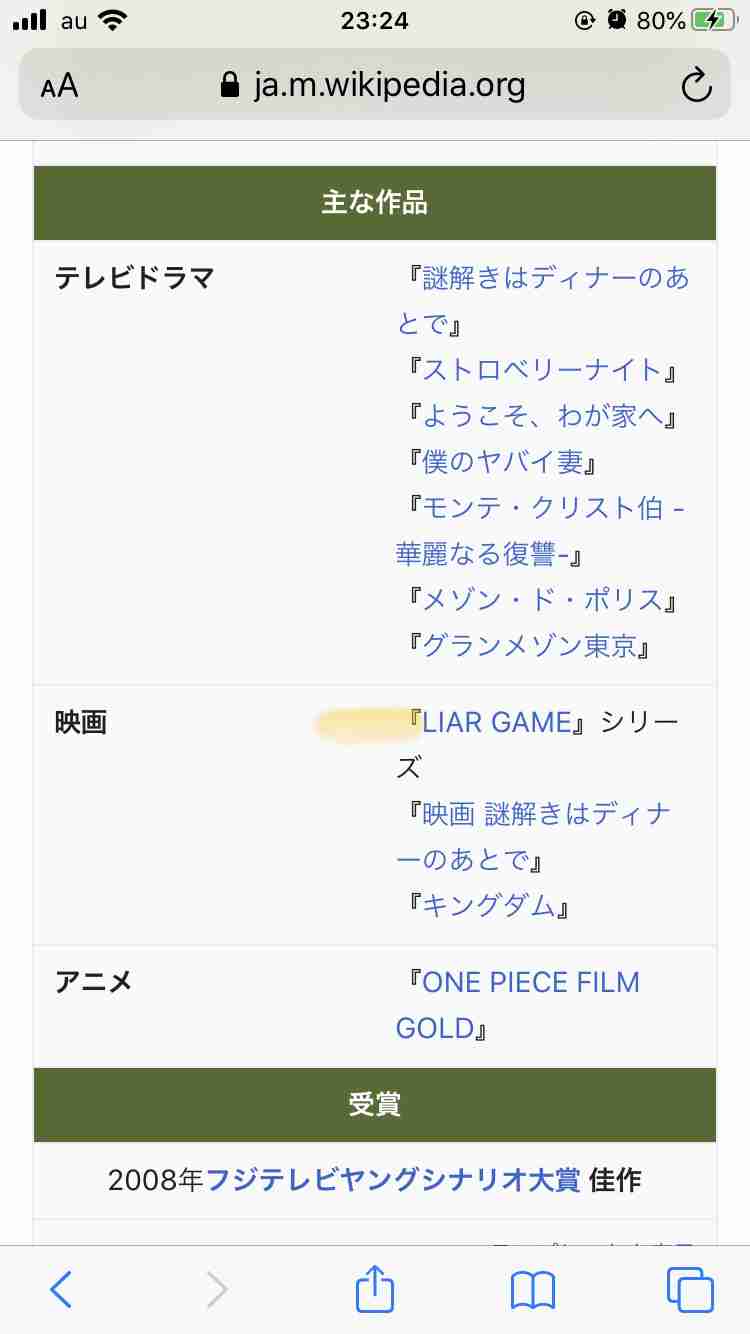This screenshot has width=750, height=1334.
Task: Open LIAR GAME link
Action: 496,722
